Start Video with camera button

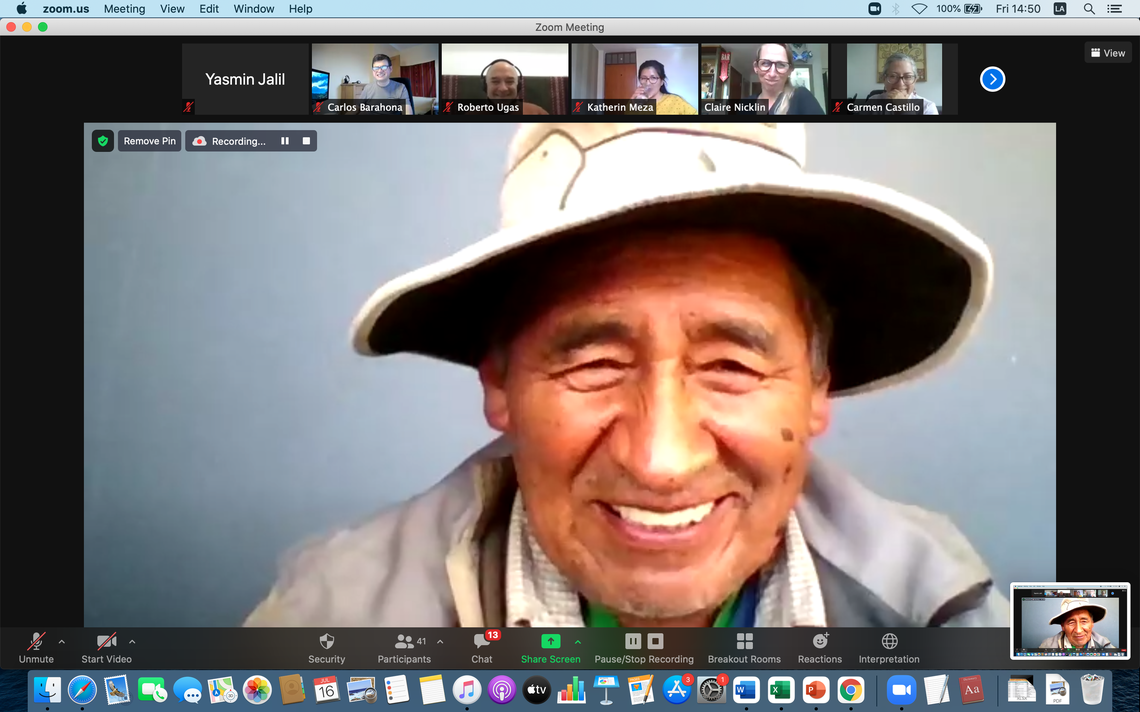point(106,642)
